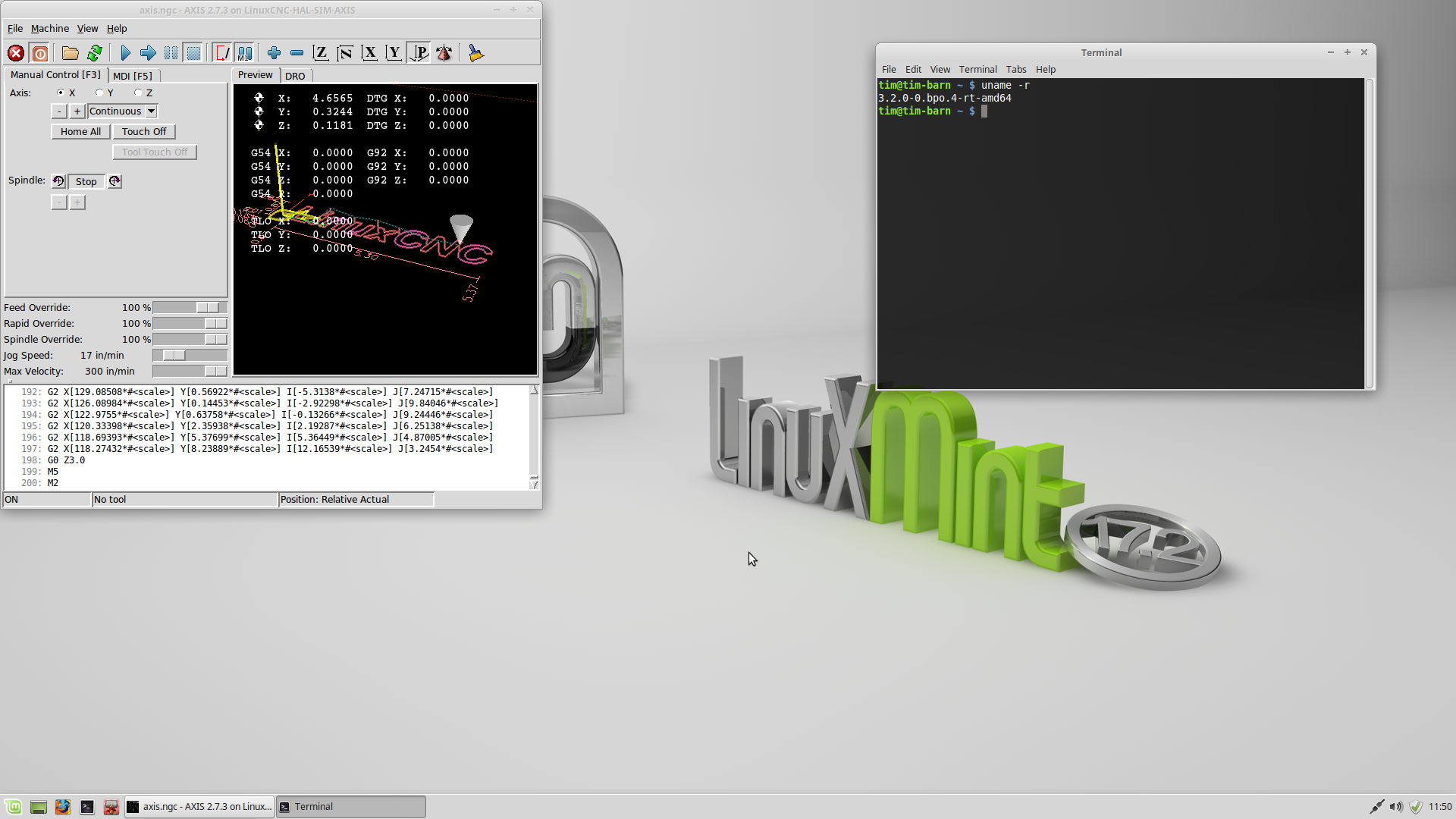This screenshot has width=1456, height=819.
Task: Adjust the Feed Override slider
Action: tap(190, 308)
